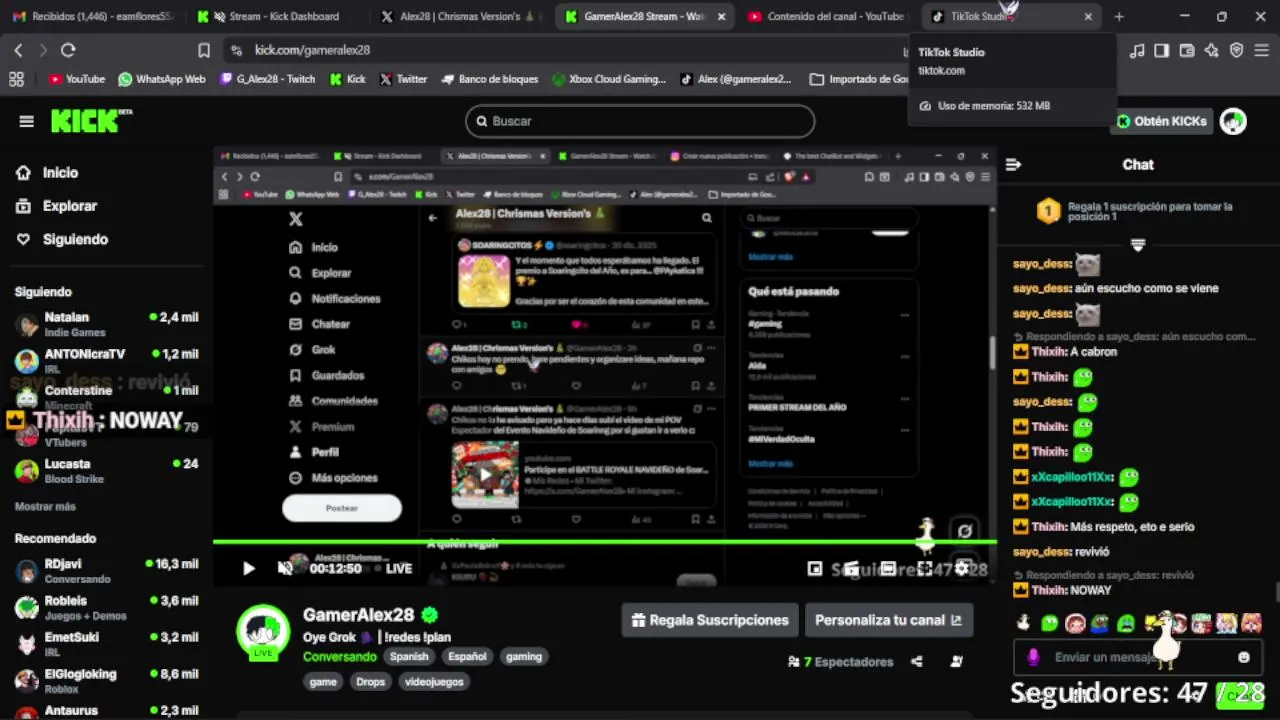Unmute the stream with the speaker icon
1280x720 pixels.
tap(285, 568)
